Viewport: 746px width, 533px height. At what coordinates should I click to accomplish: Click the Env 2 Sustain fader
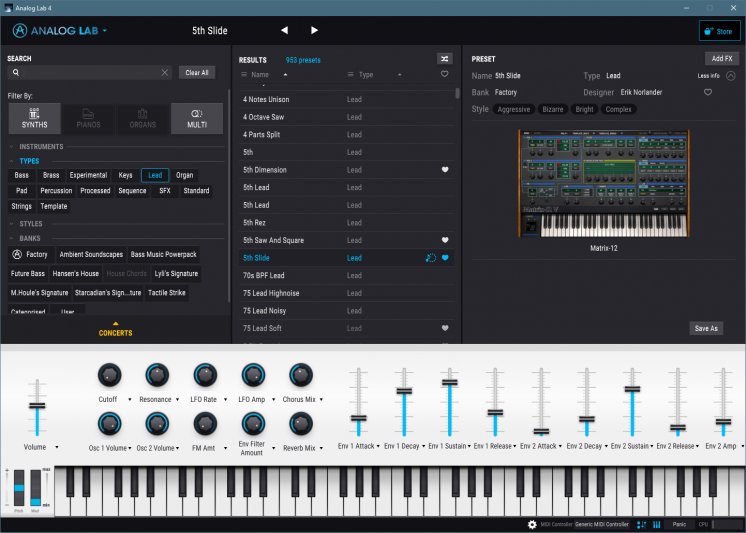pyautogui.click(x=632, y=389)
